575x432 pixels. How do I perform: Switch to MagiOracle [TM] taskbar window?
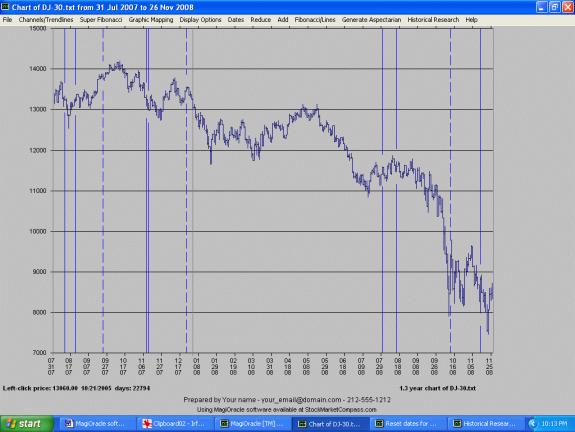[x=252, y=424]
